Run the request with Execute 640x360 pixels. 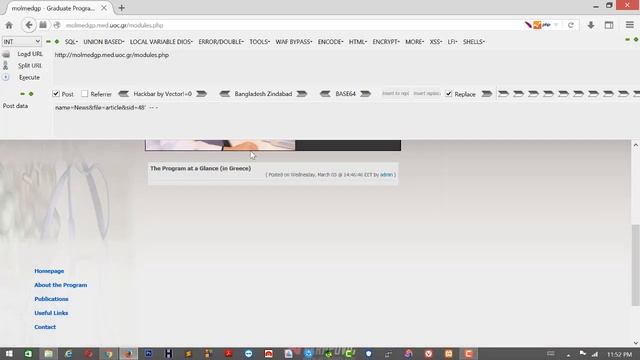(x=29, y=77)
